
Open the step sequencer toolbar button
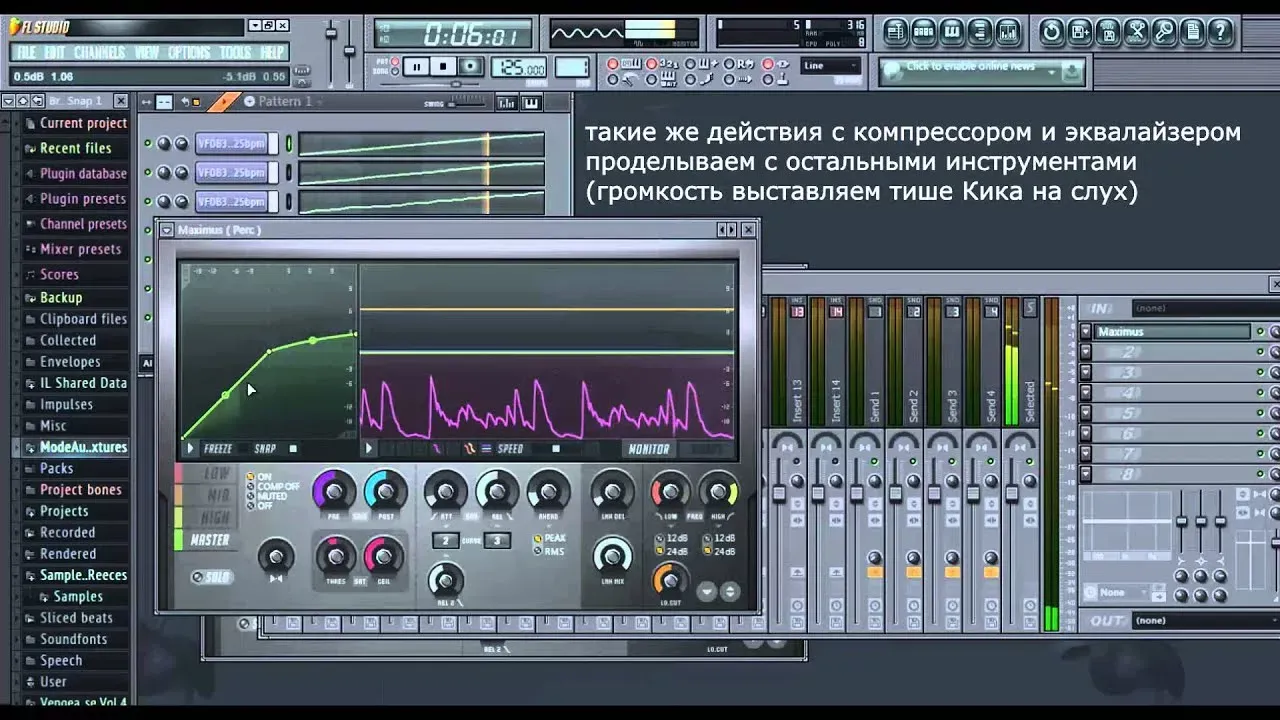(x=924, y=33)
